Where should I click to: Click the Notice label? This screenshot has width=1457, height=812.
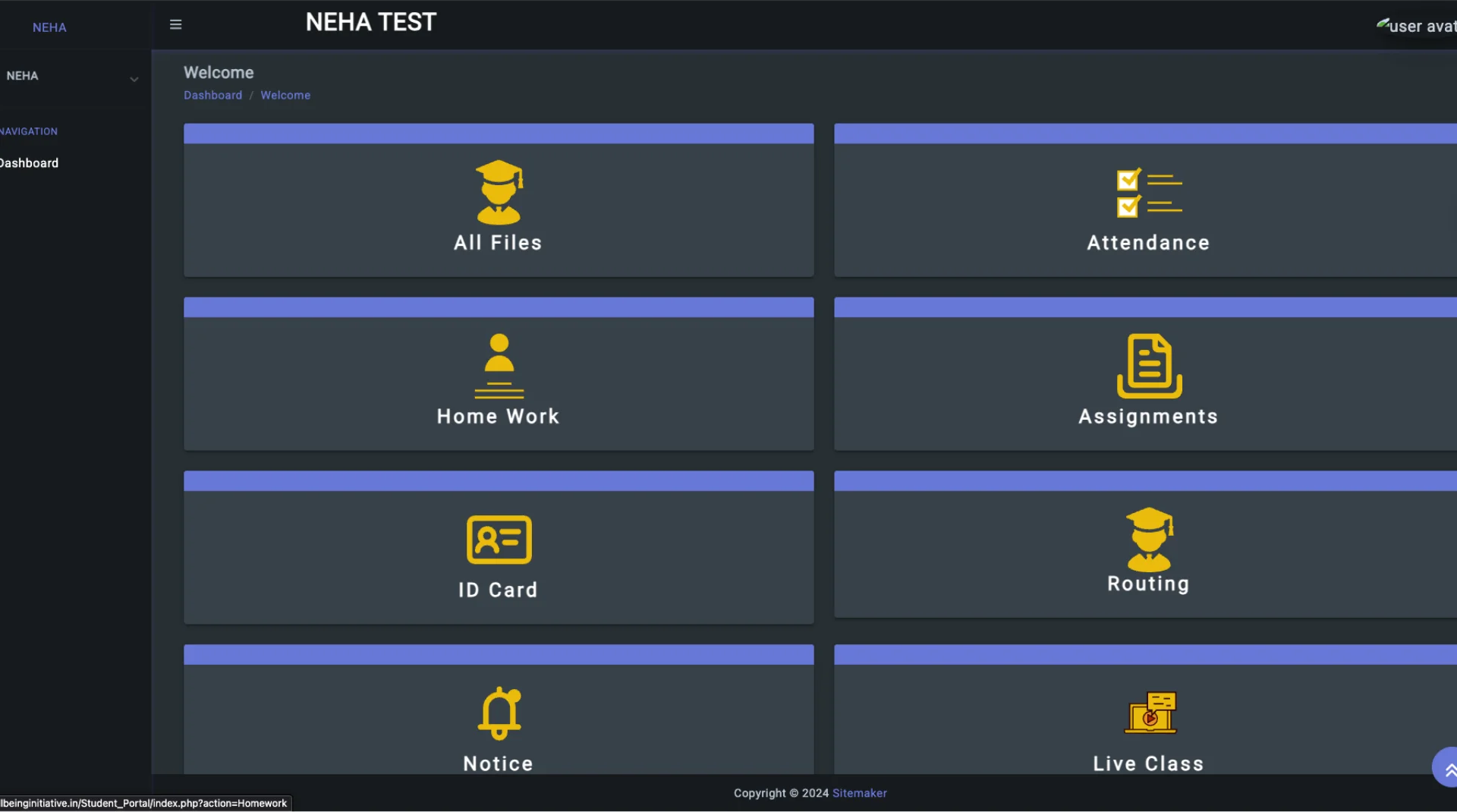(x=498, y=764)
